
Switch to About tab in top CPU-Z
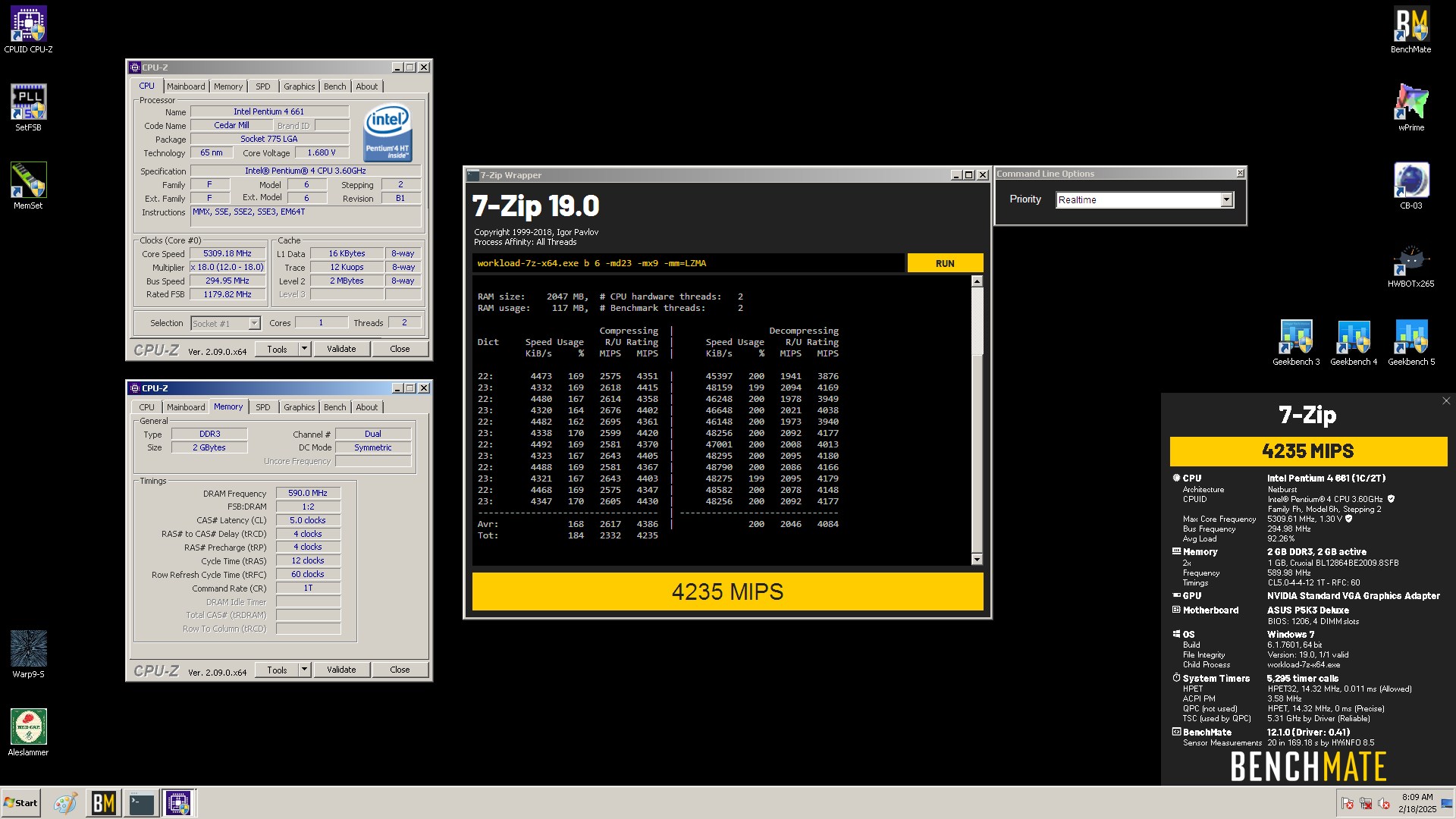pos(367,86)
